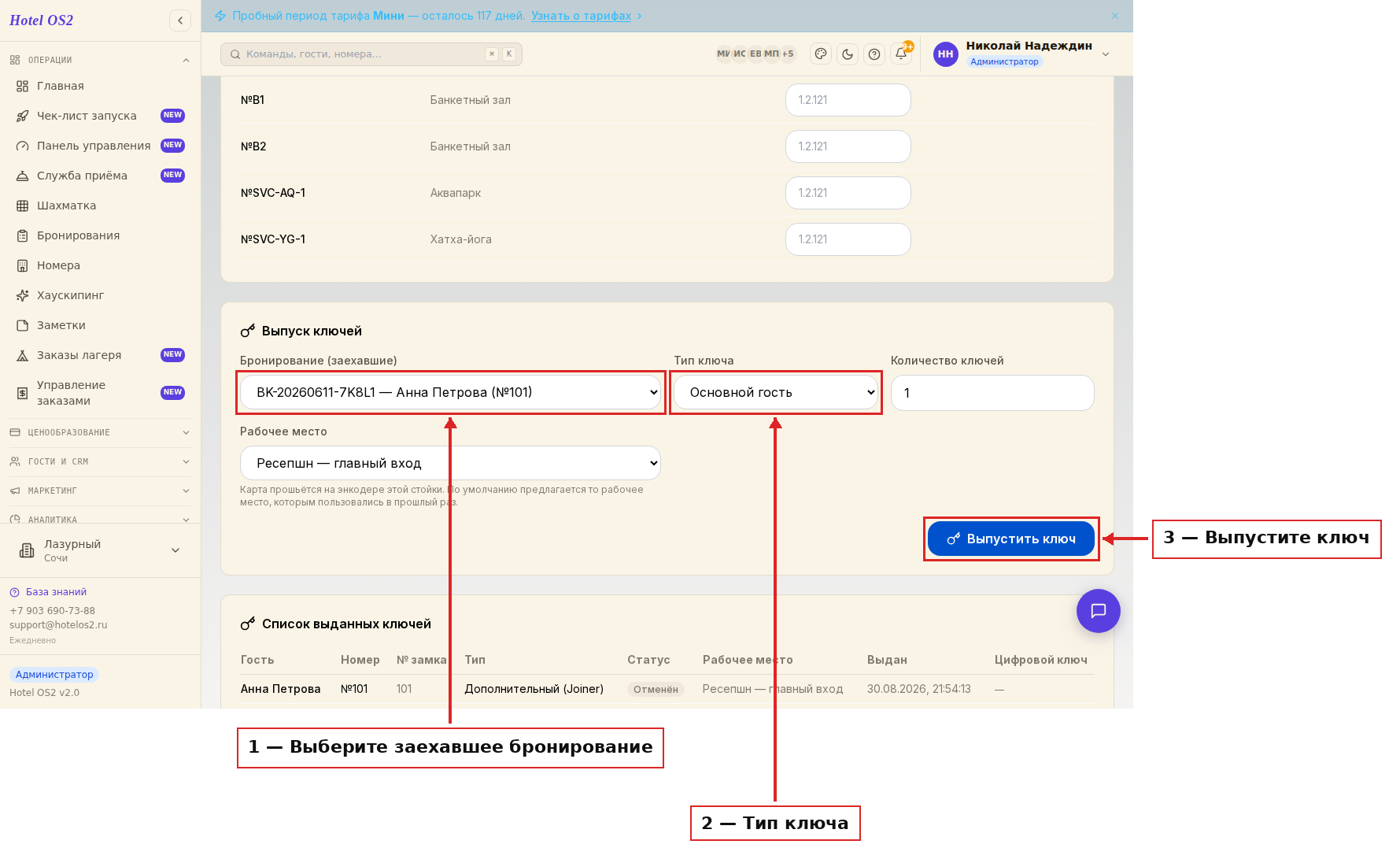Click the tent icon for Заказы лагеря

coord(23,355)
